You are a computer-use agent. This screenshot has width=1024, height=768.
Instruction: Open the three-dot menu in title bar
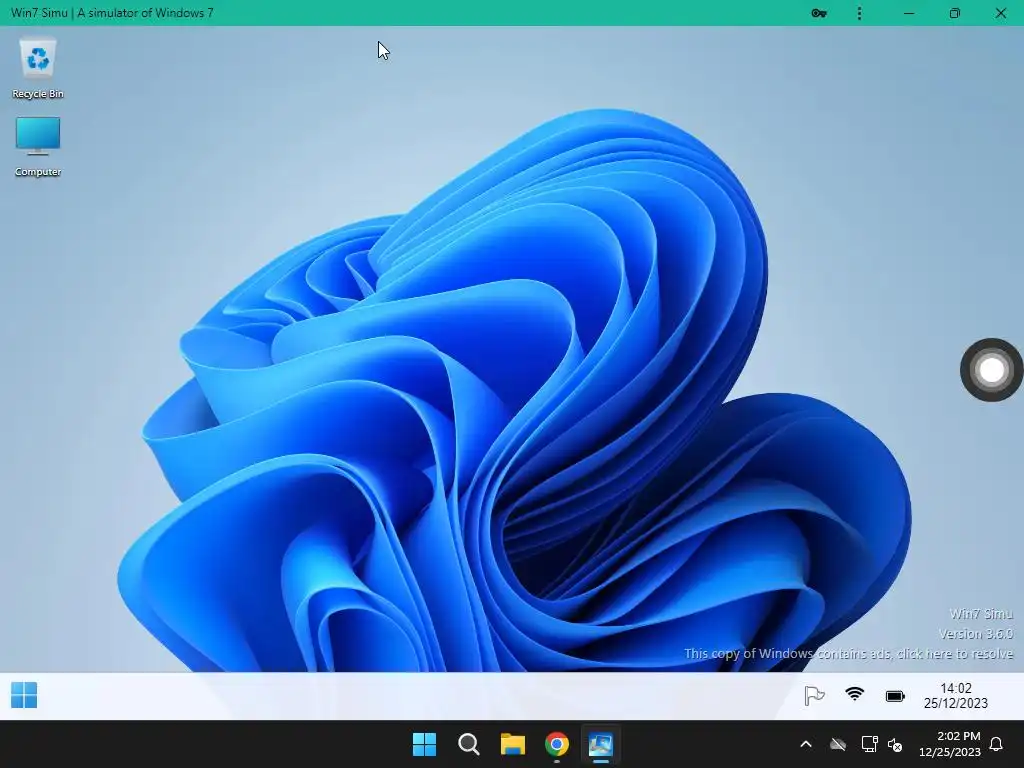[x=859, y=13]
